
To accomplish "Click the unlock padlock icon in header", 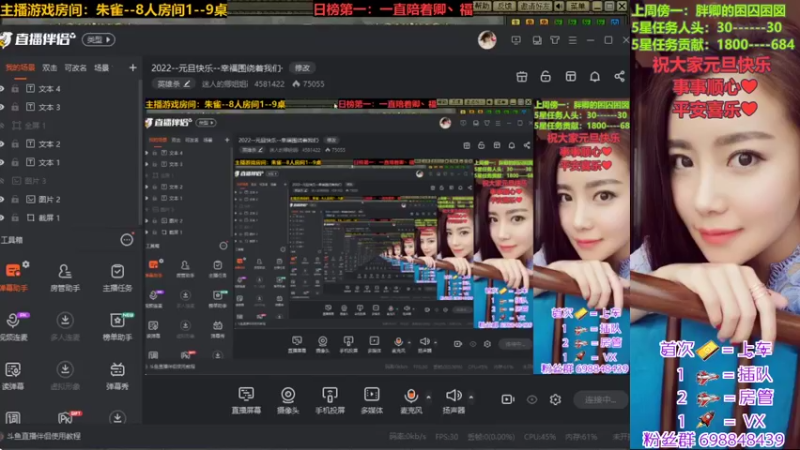I will pos(546,77).
